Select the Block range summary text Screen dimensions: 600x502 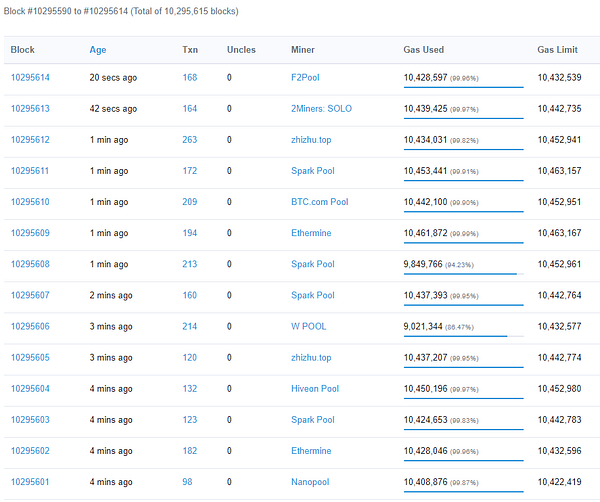[x=121, y=11]
